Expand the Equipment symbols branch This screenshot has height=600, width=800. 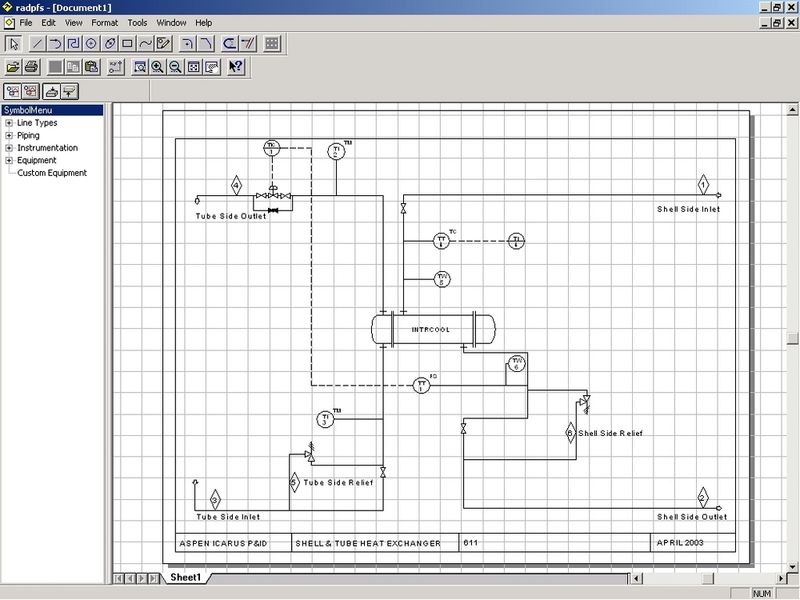pos(8,159)
